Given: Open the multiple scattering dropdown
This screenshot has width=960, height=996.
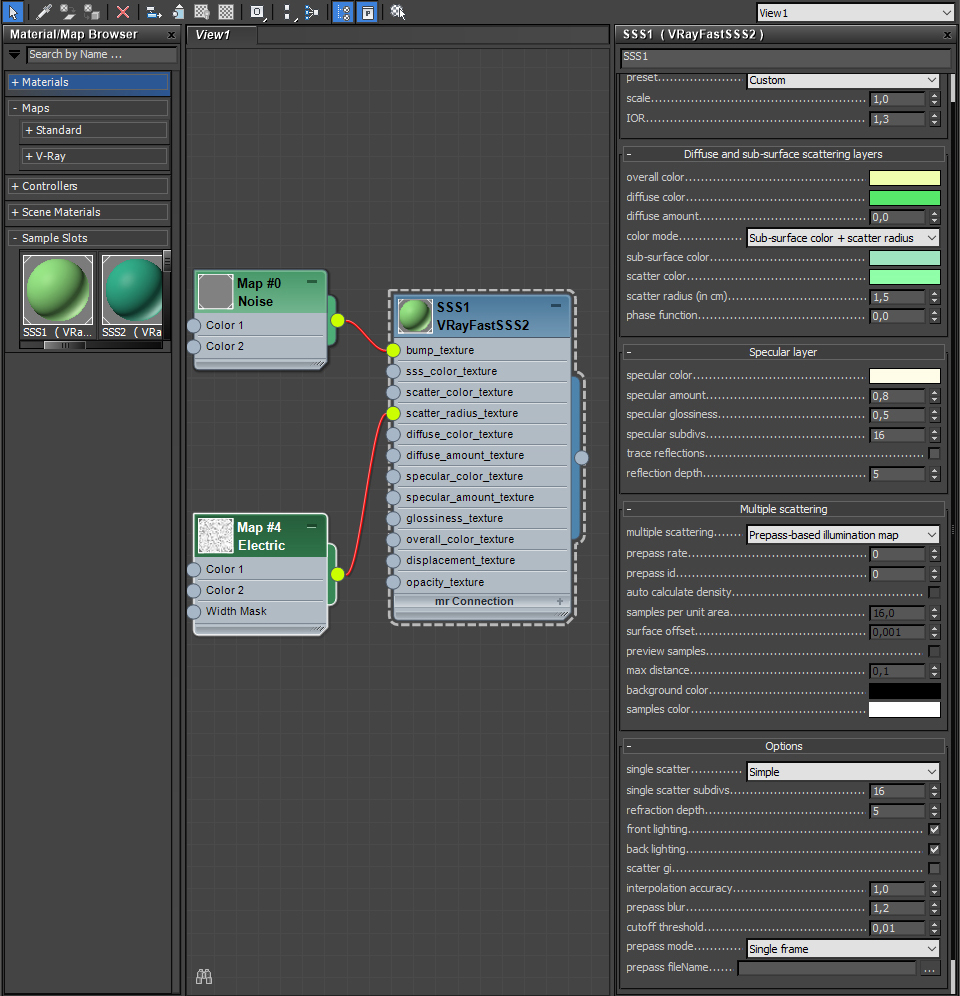Looking at the screenshot, I should click(842, 535).
